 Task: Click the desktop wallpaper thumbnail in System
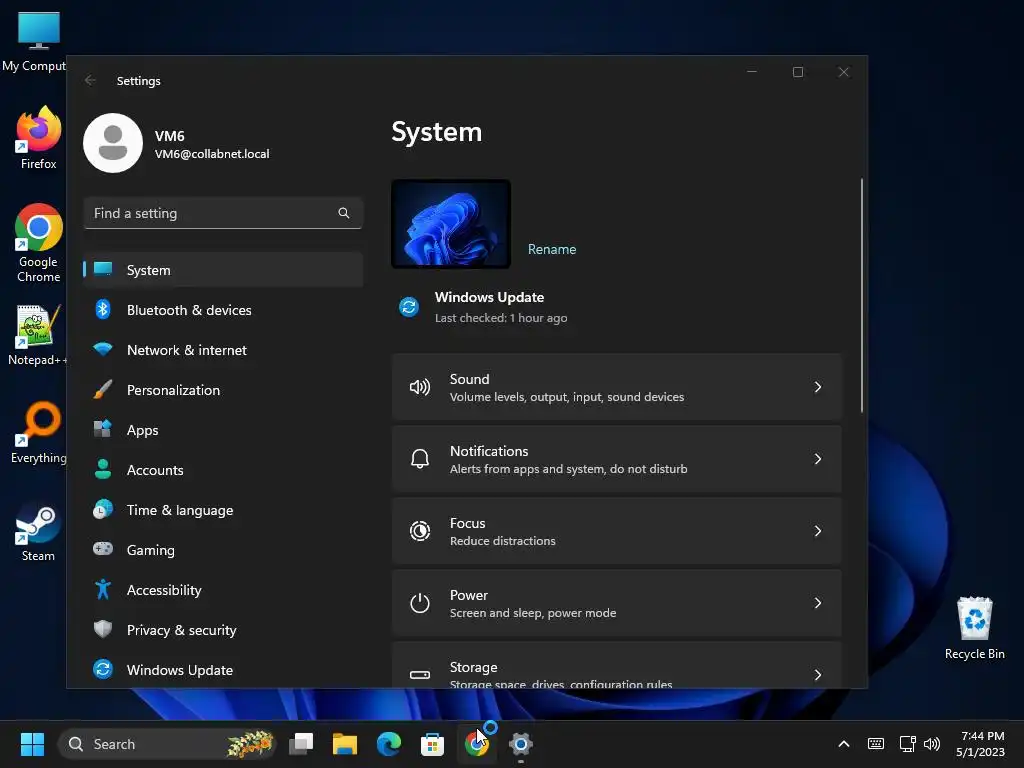(x=451, y=224)
